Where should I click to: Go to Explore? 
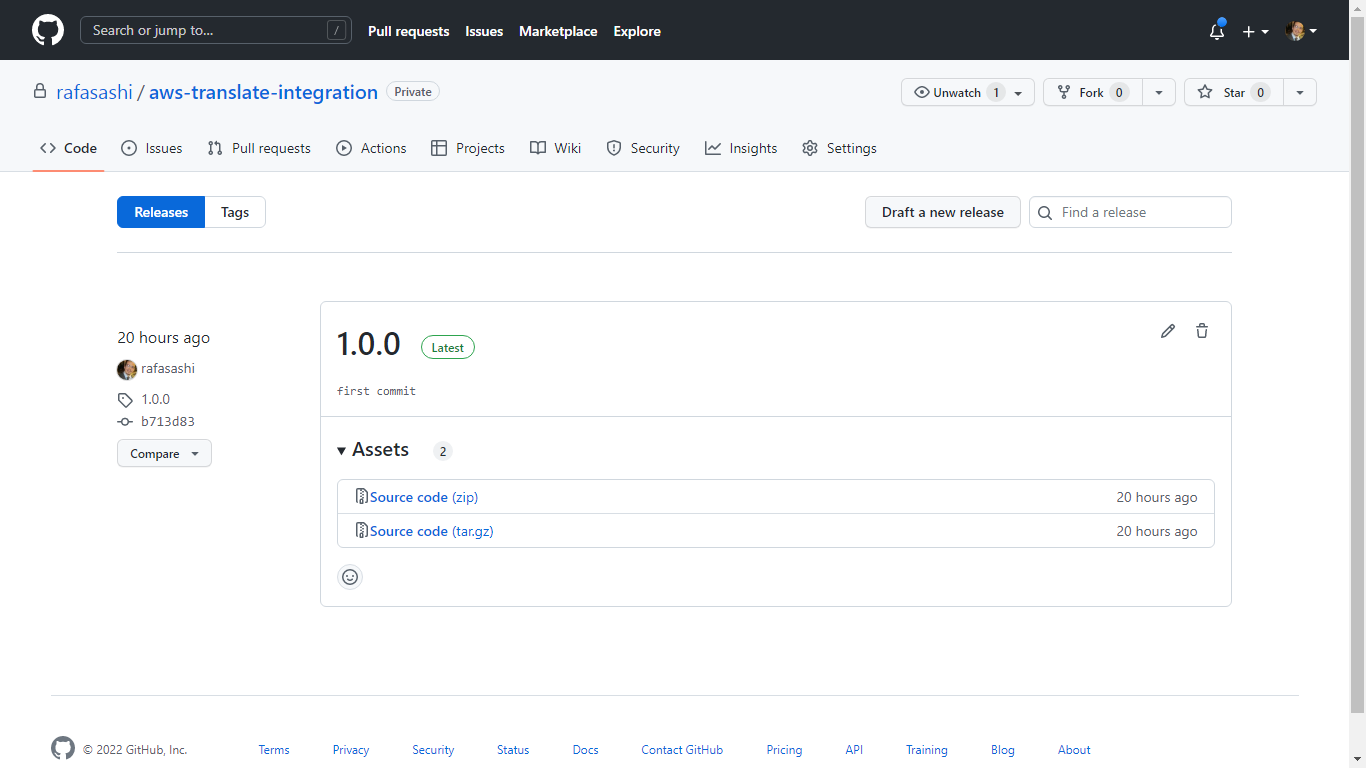pyautogui.click(x=637, y=31)
